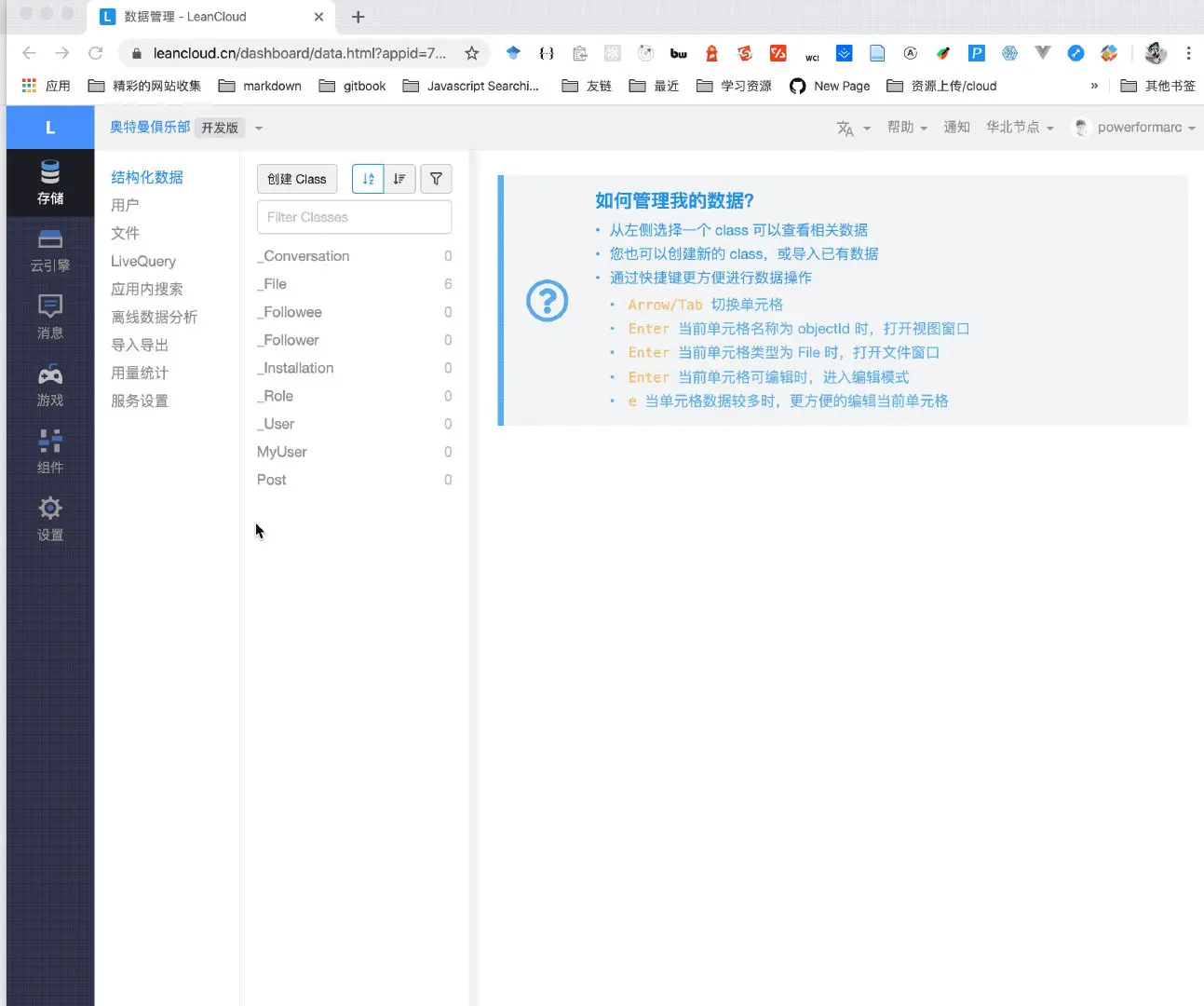Open the 其他书签 bookmark folder

tap(1157, 86)
